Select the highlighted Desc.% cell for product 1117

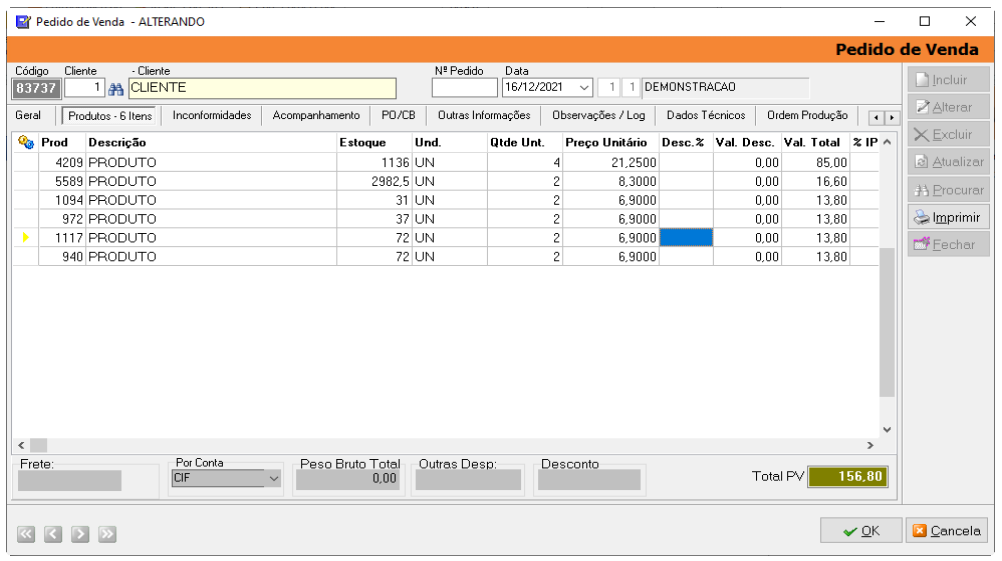coord(685,238)
